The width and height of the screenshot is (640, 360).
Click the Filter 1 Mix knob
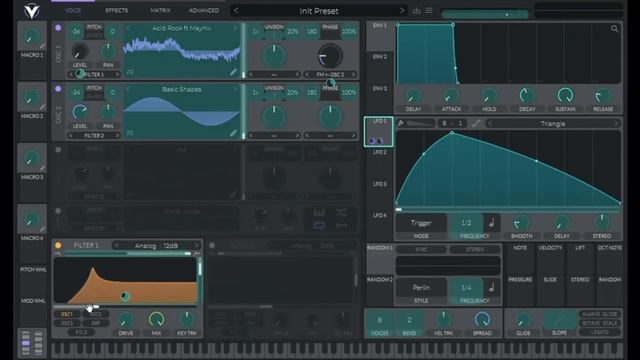pyautogui.click(x=156, y=320)
